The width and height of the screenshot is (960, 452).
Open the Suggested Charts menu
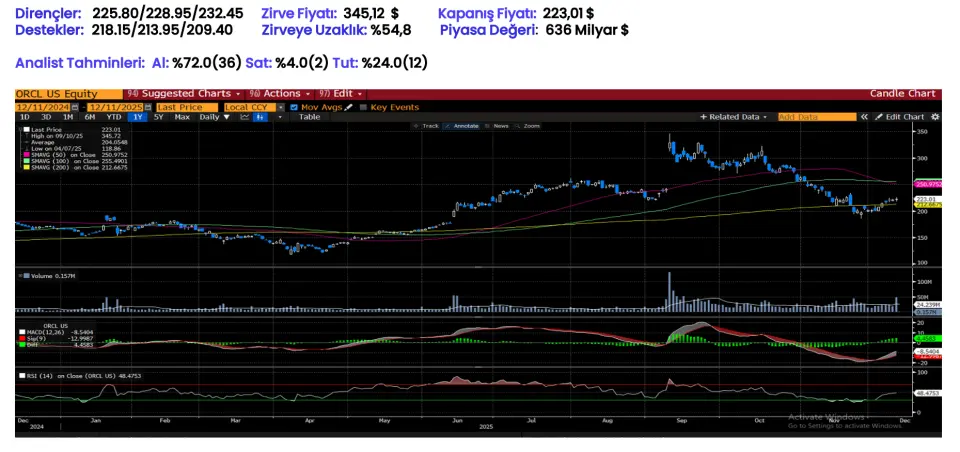point(179,93)
